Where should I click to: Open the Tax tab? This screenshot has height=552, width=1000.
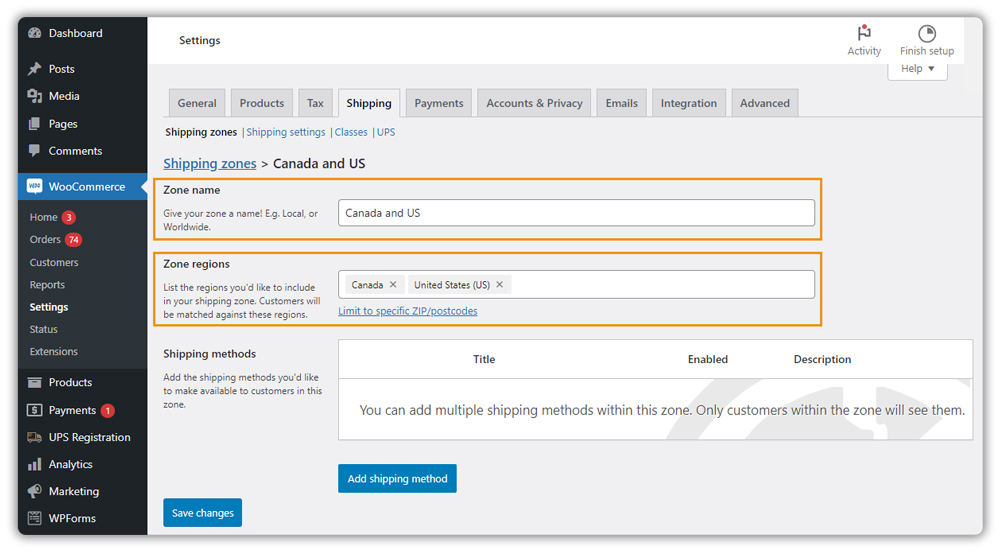tap(315, 103)
